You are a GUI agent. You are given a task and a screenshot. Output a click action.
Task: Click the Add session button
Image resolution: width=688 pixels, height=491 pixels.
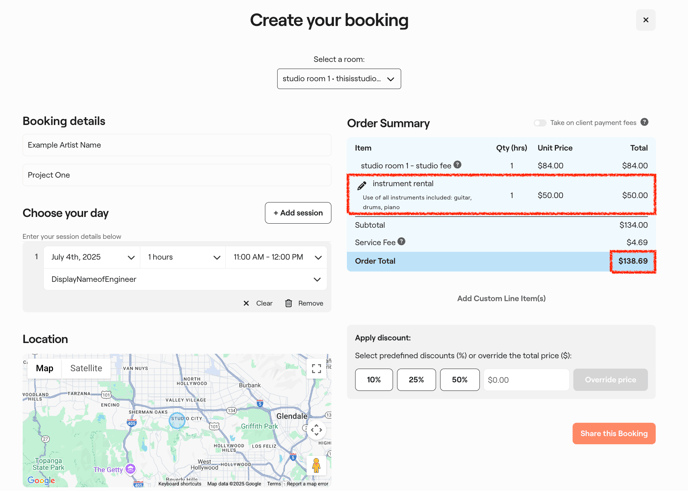coord(298,213)
